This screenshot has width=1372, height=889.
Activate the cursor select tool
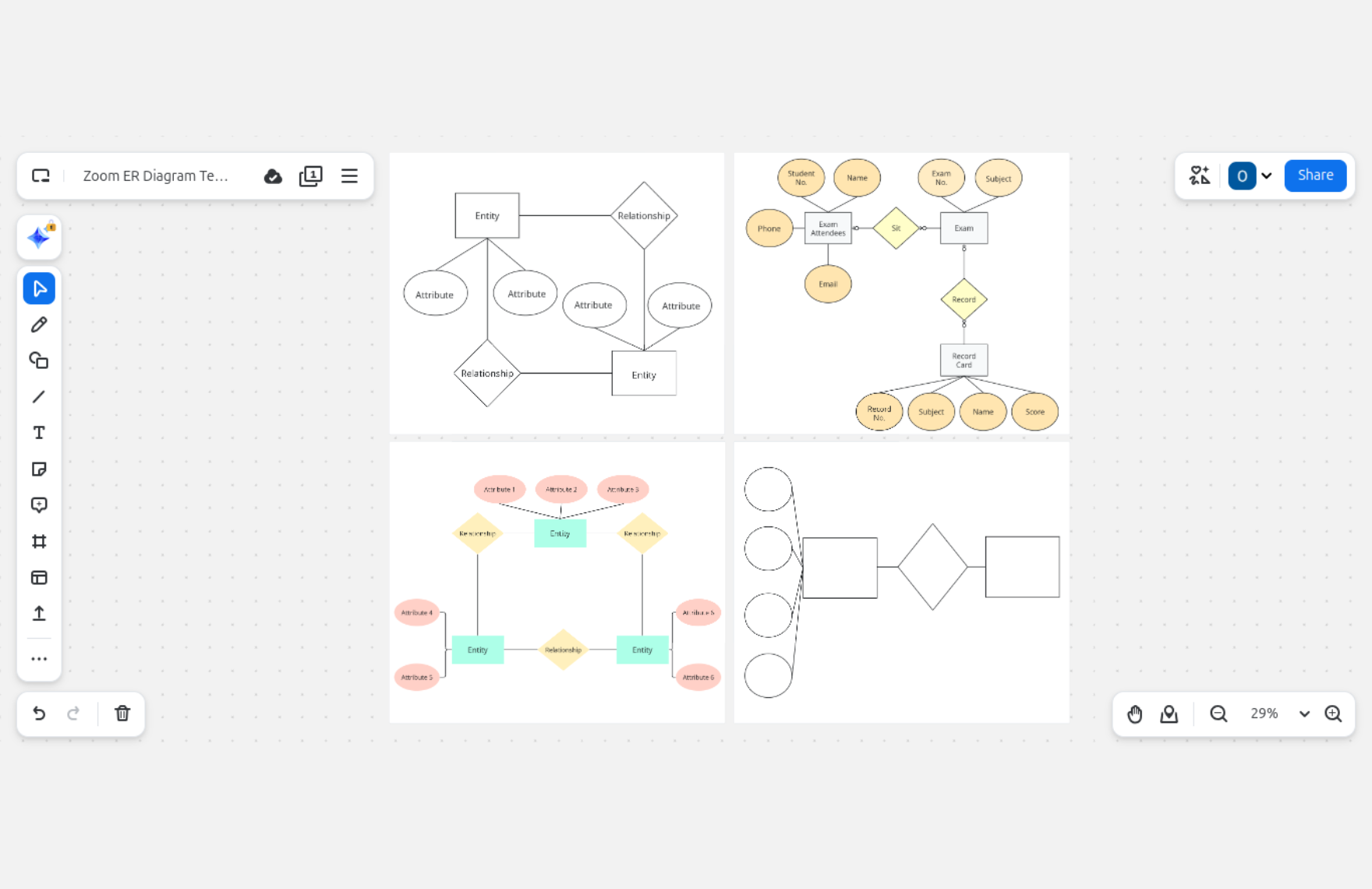click(39, 289)
